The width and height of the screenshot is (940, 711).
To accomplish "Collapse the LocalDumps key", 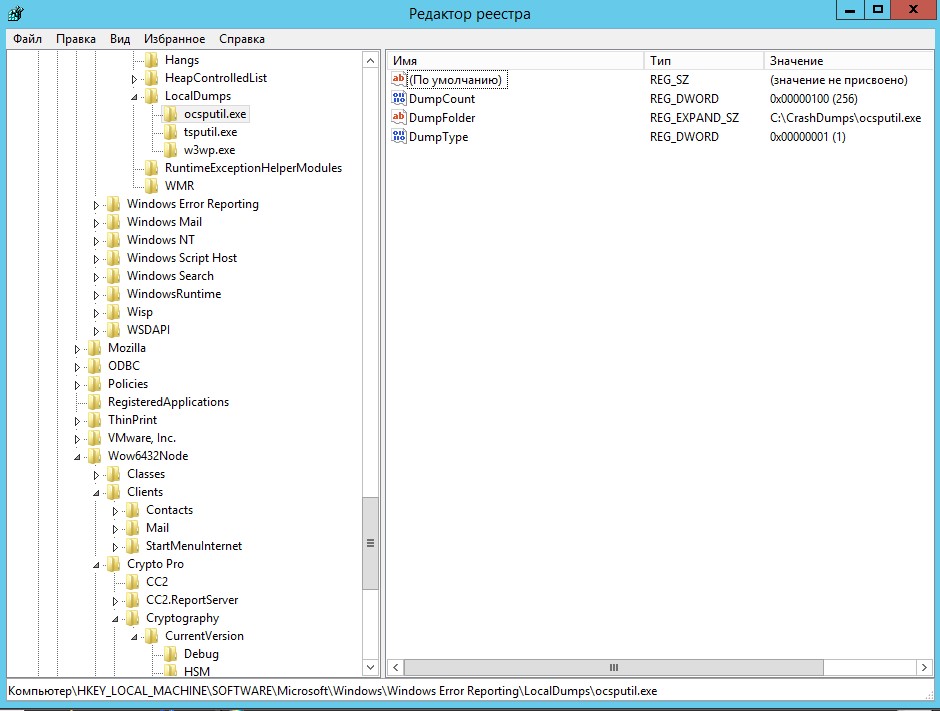I will [x=134, y=97].
